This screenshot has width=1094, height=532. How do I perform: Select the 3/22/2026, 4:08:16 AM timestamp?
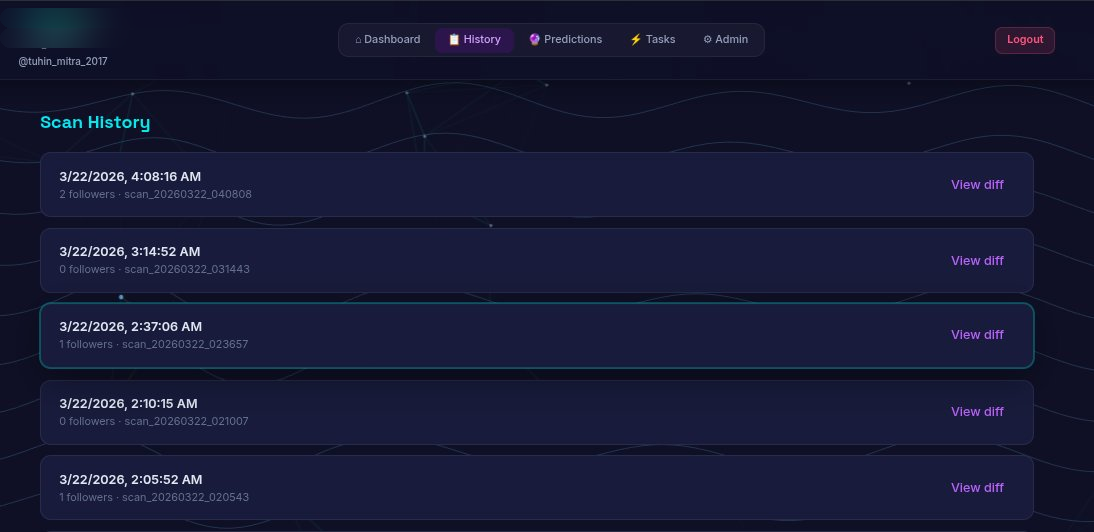[130, 176]
